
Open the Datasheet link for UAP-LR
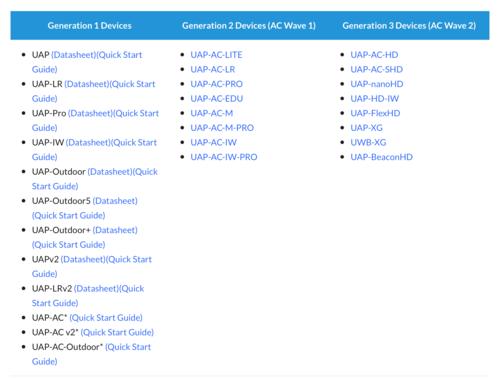point(87,84)
